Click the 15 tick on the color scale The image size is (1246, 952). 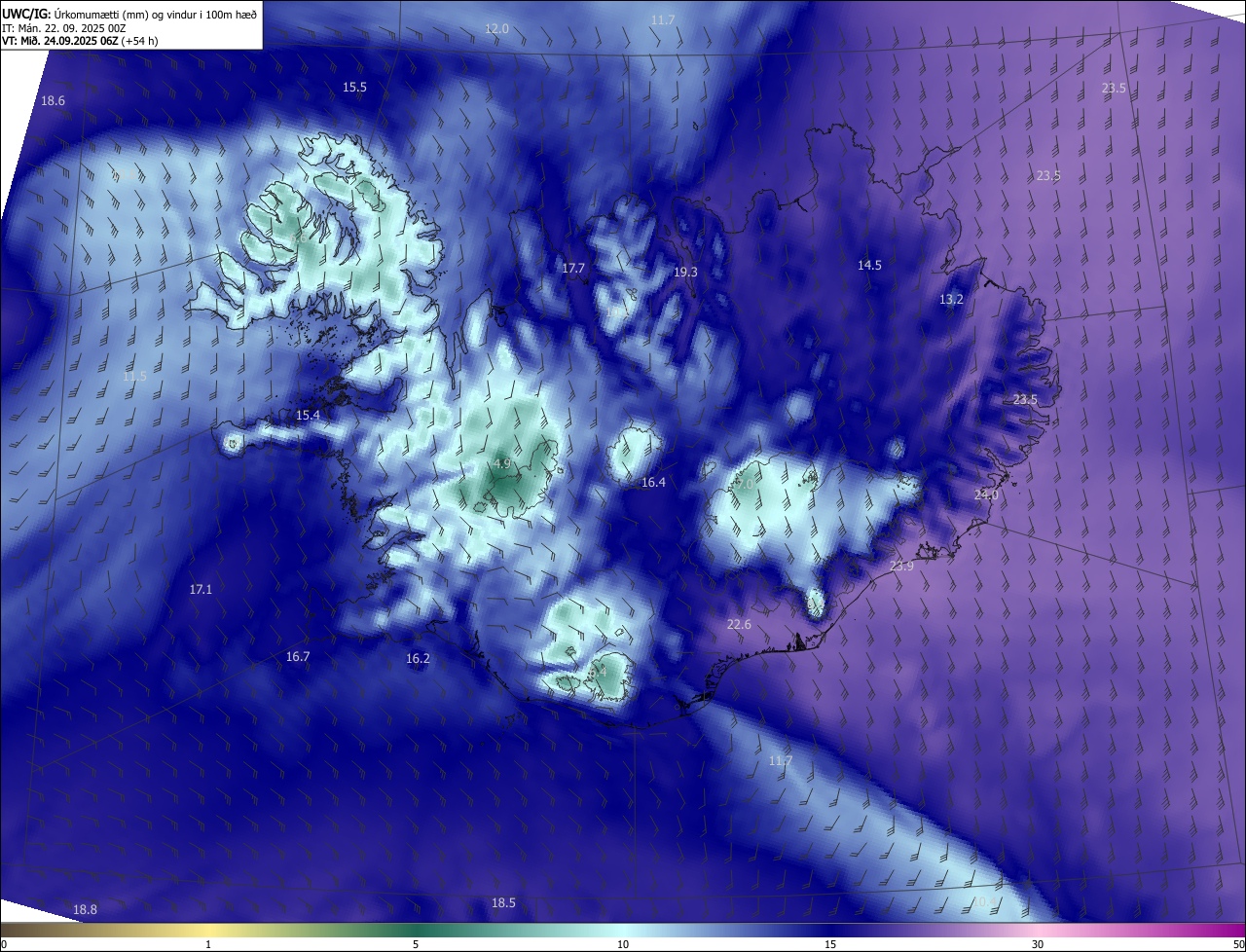pyautogui.click(x=830, y=945)
